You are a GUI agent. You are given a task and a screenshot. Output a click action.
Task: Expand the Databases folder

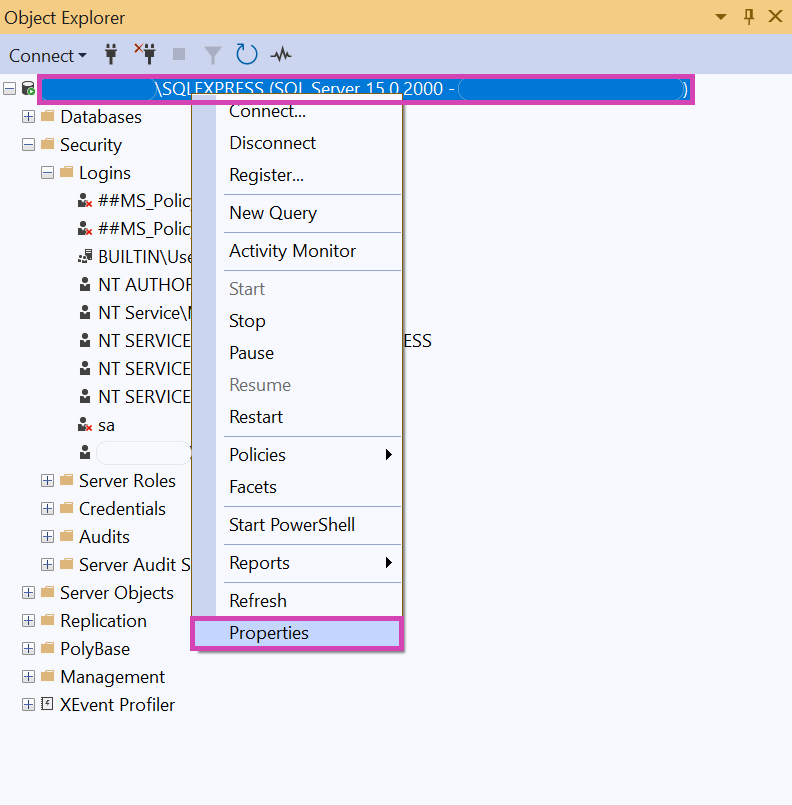tap(28, 117)
